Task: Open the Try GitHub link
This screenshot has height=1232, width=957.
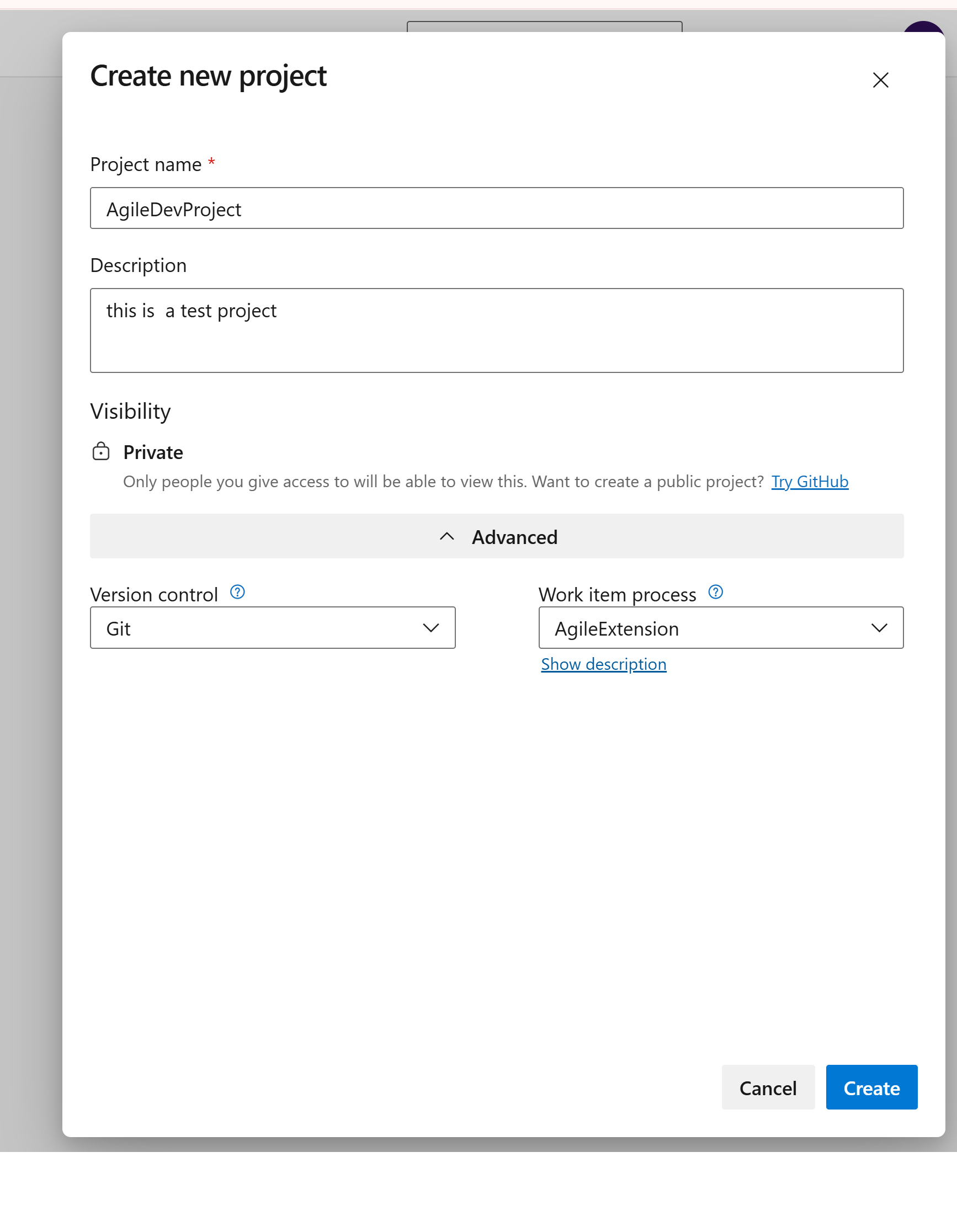Action: (x=810, y=481)
